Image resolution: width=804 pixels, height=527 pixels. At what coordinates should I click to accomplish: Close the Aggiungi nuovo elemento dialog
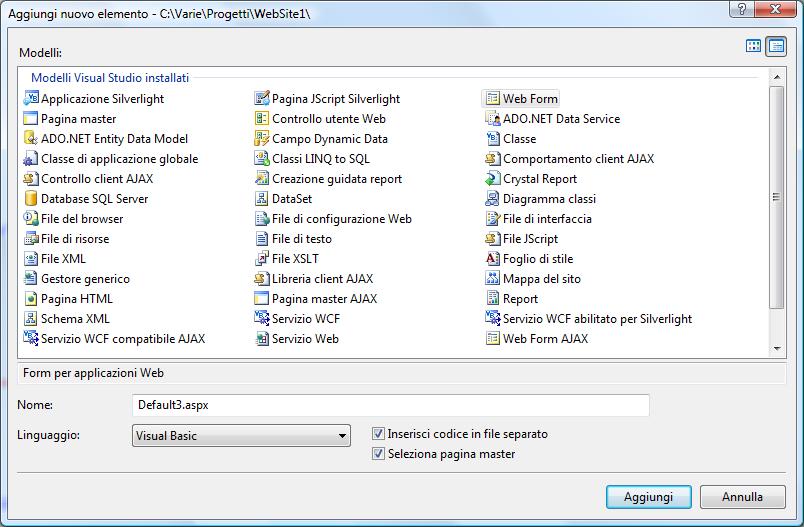pyautogui.click(x=776, y=8)
